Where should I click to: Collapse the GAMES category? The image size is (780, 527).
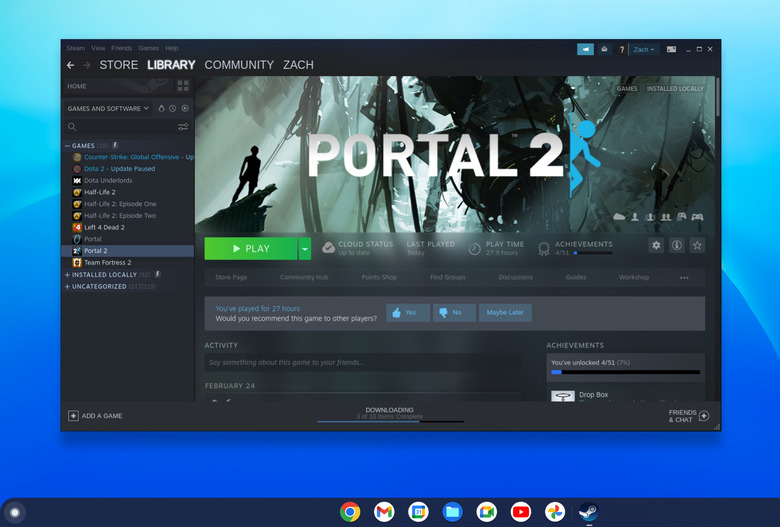67,146
